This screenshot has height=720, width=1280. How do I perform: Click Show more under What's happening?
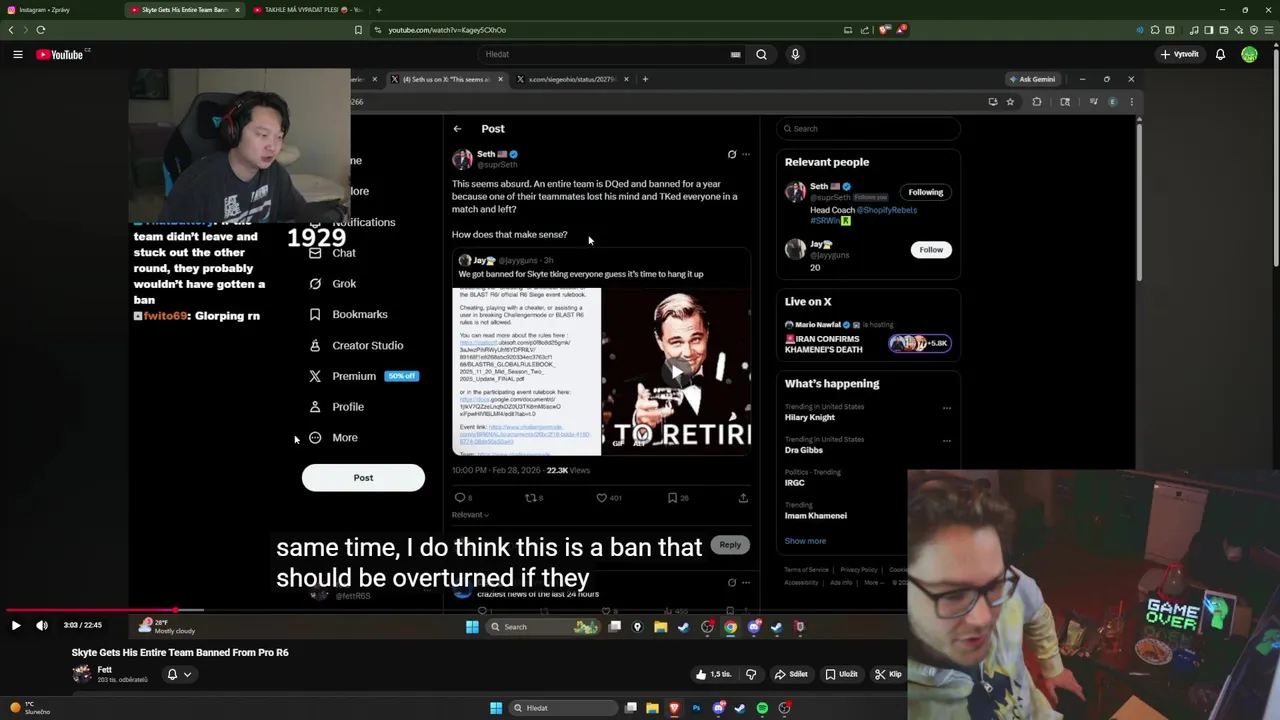805,541
